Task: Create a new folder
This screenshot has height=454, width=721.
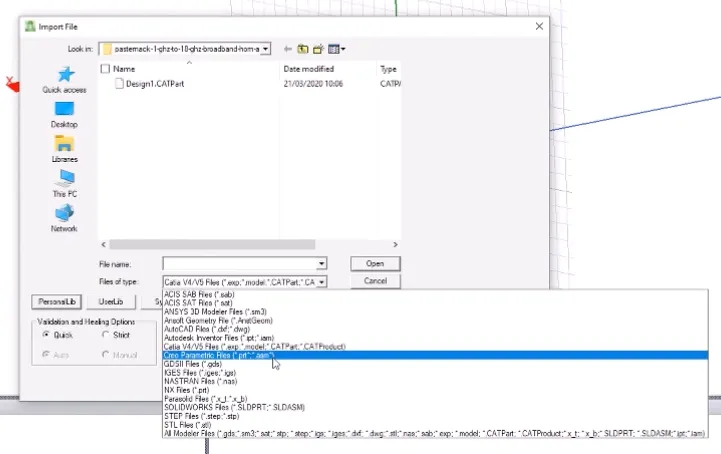Action: [x=319, y=48]
